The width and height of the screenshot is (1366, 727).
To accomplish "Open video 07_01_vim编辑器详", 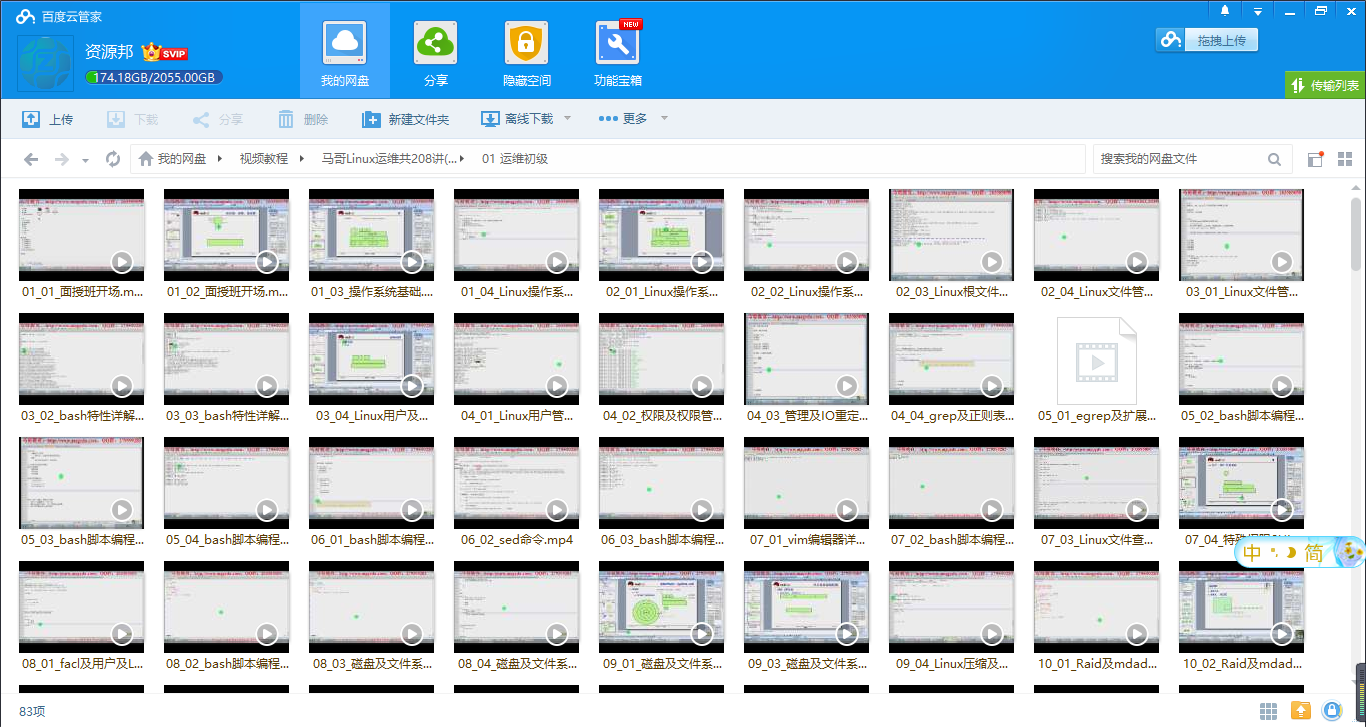I will (807, 483).
